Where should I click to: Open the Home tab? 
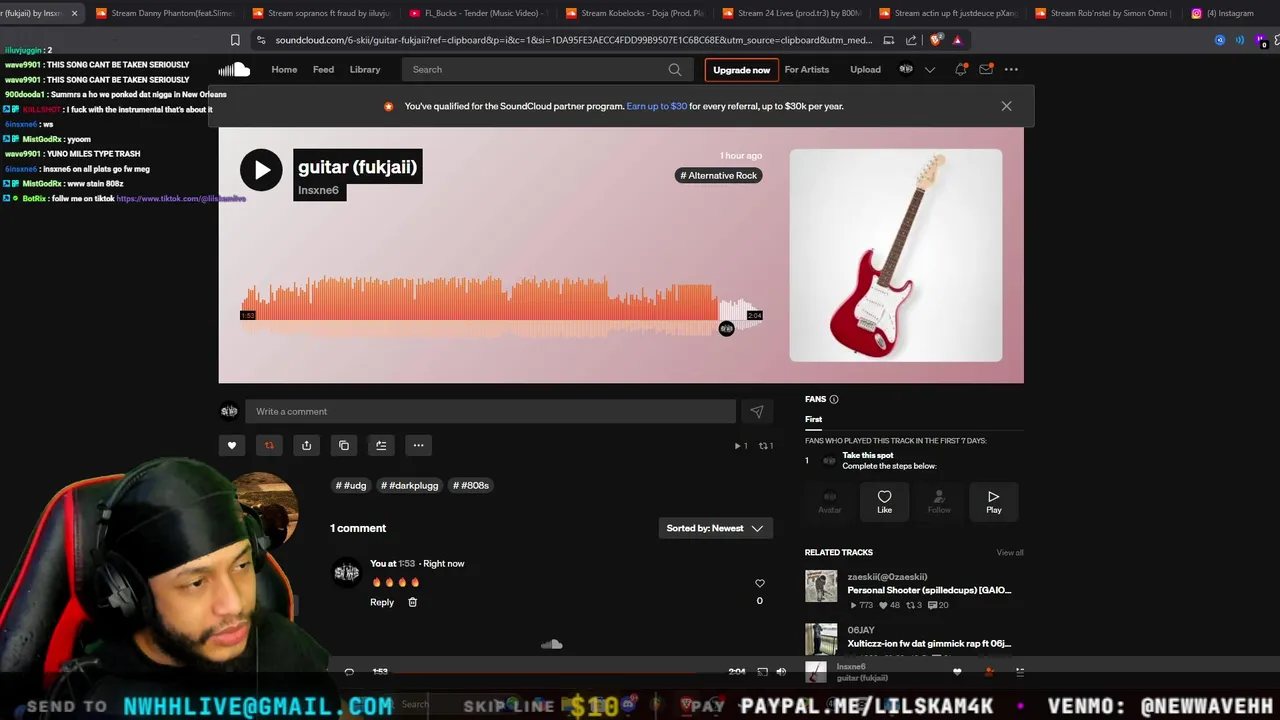tap(284, 69)
